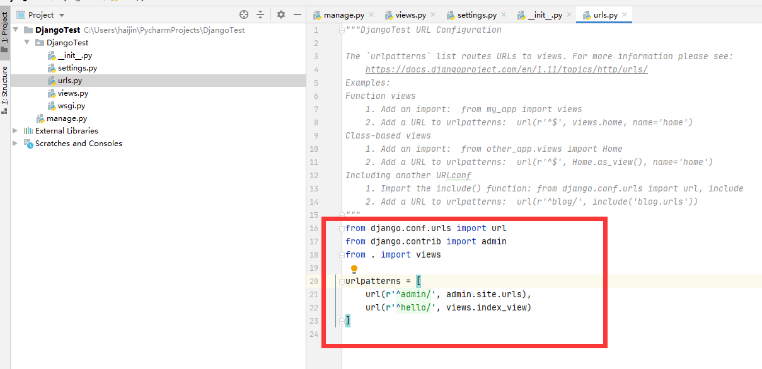This screenshot has height=369, width=762.
Task: Click 'from . import views' on line 18
Action: click(x=393, y=255)
